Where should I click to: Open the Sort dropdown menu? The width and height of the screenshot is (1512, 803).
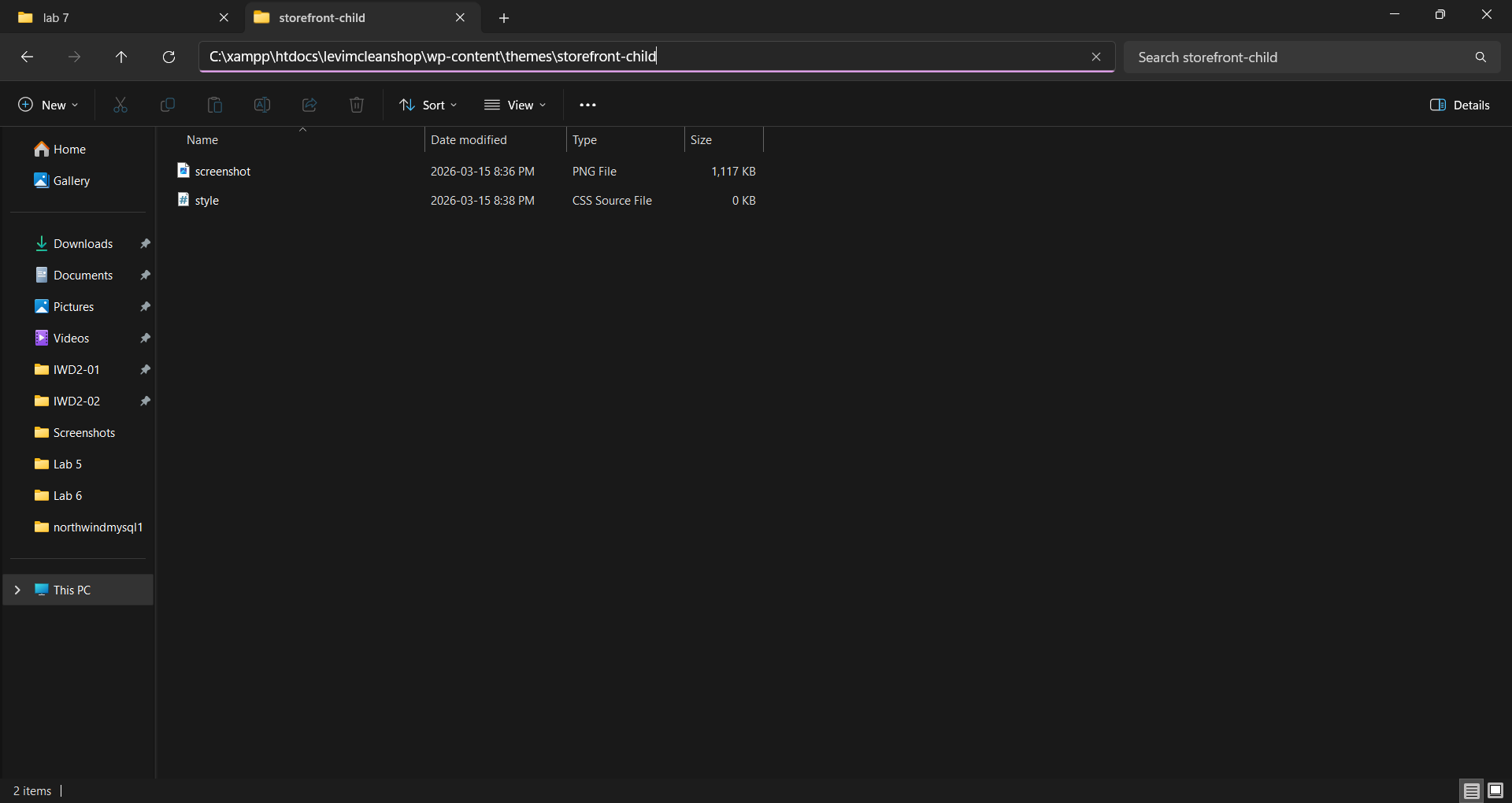click(428, 105)
